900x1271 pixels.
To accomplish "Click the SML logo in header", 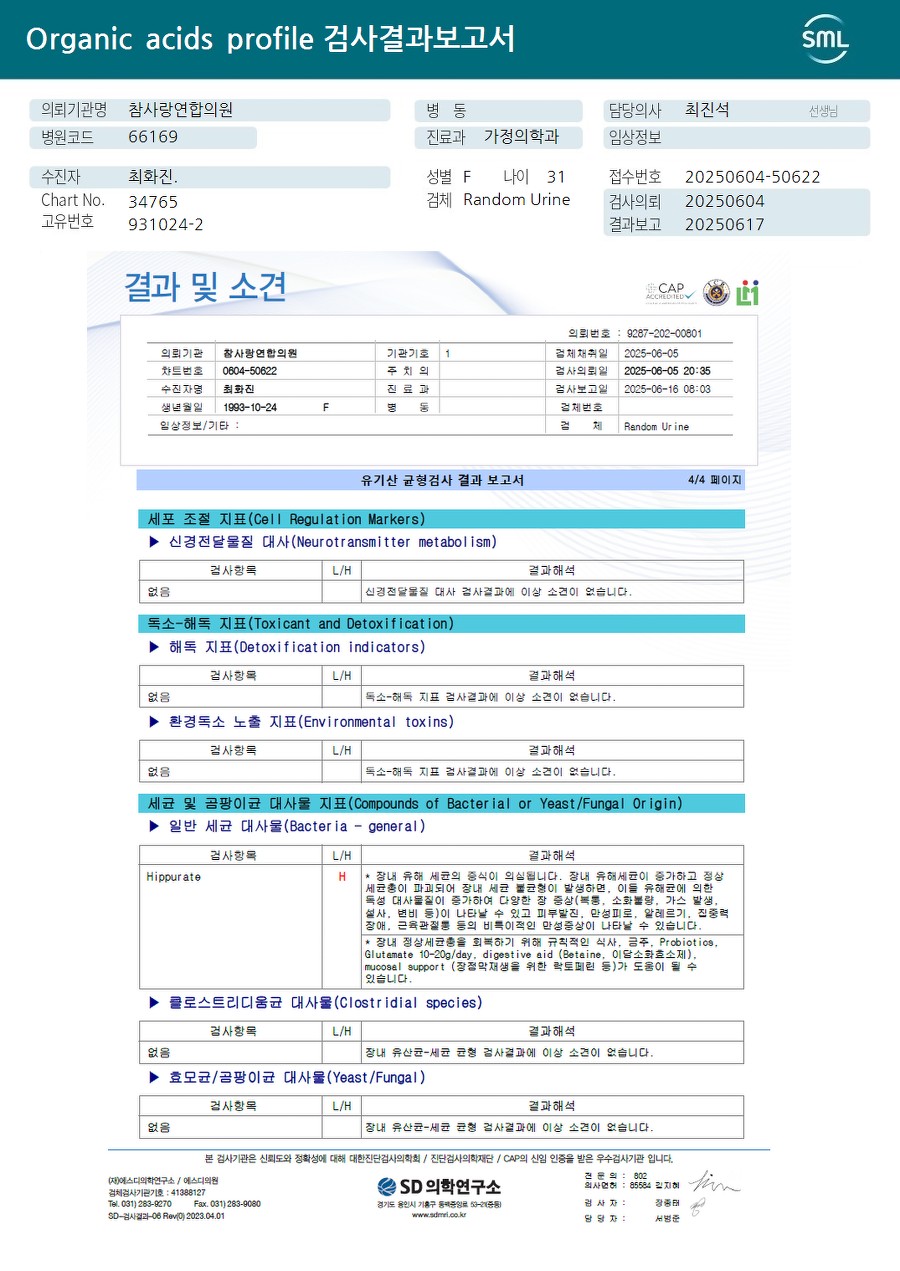I will click(825, 39).
